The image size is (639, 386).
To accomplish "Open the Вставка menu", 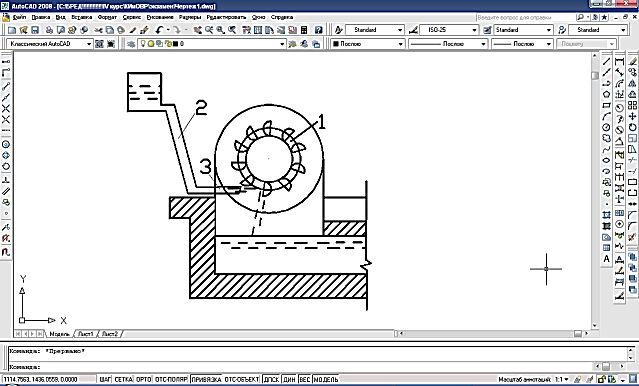I will (x=82, y=17).
